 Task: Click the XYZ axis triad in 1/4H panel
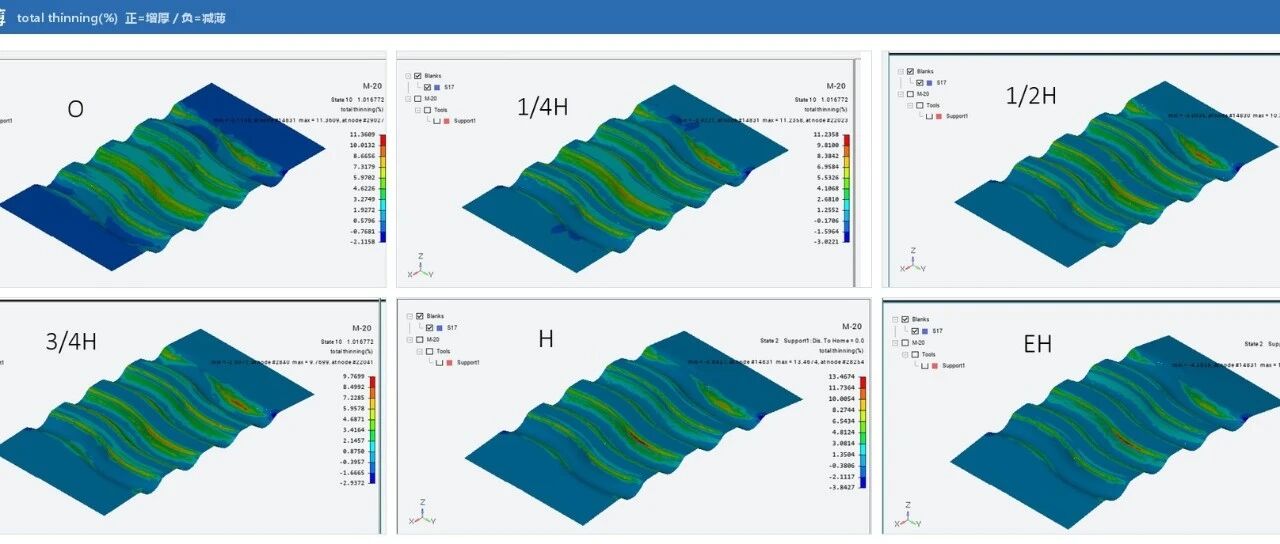pyautogui.click(x=420, y=265)
